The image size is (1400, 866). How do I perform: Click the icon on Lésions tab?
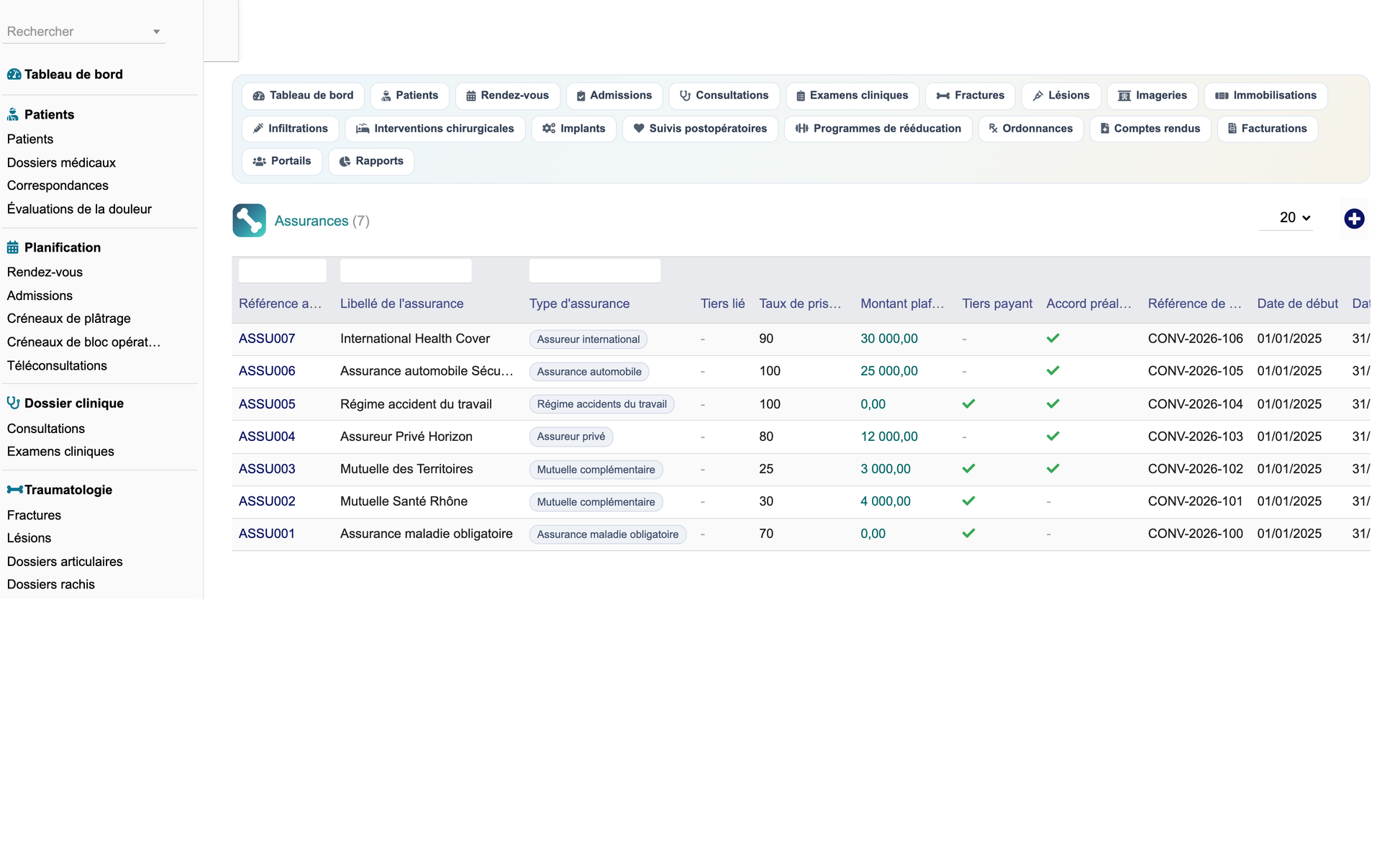pyautogui.click(x=1038, y=96)
